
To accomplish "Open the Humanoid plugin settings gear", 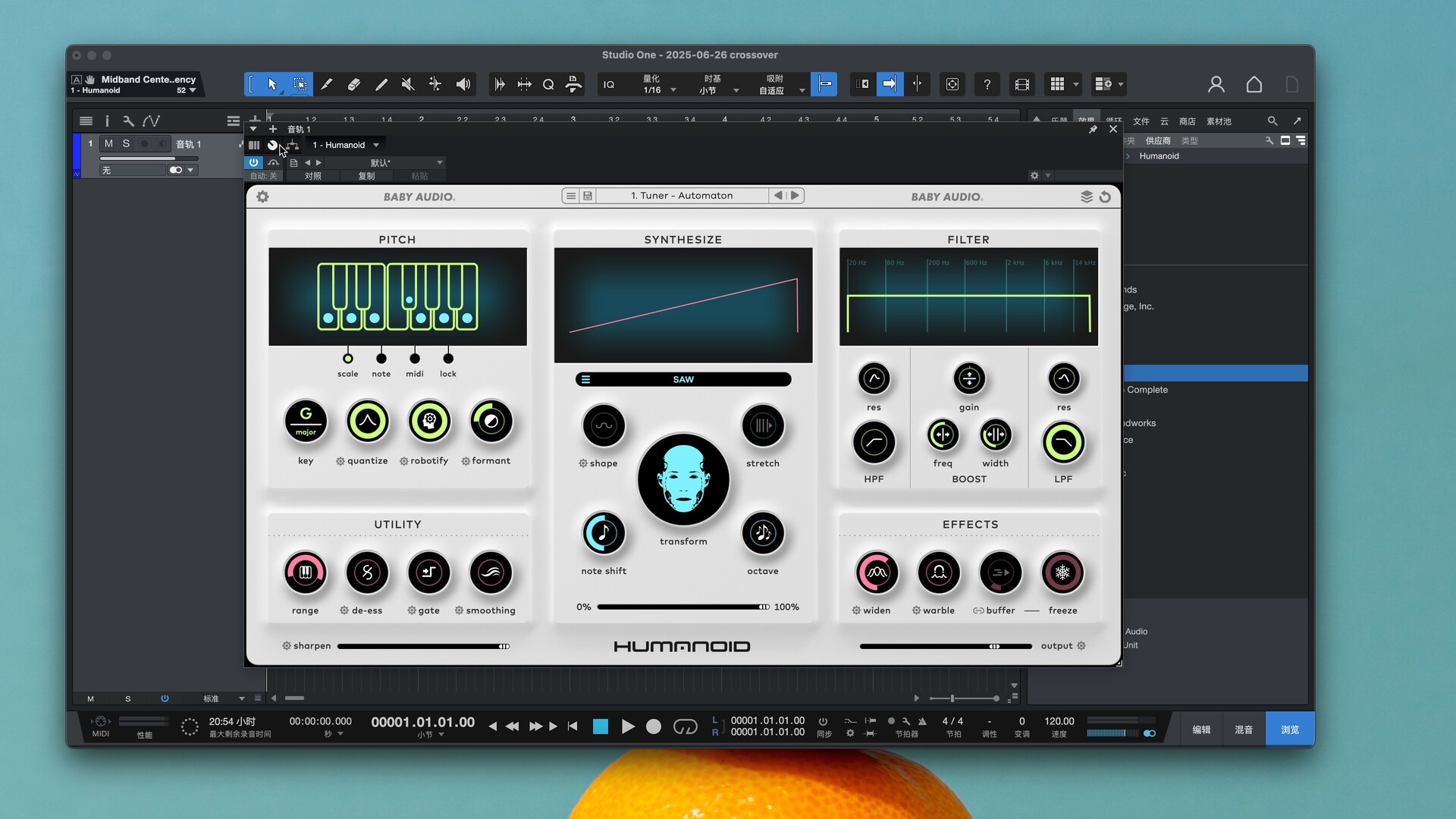I will click(263, 196).
